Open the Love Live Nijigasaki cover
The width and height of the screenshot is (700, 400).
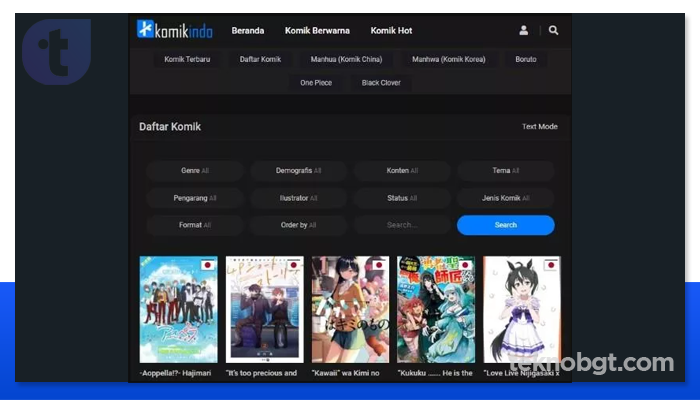point(522,309)
